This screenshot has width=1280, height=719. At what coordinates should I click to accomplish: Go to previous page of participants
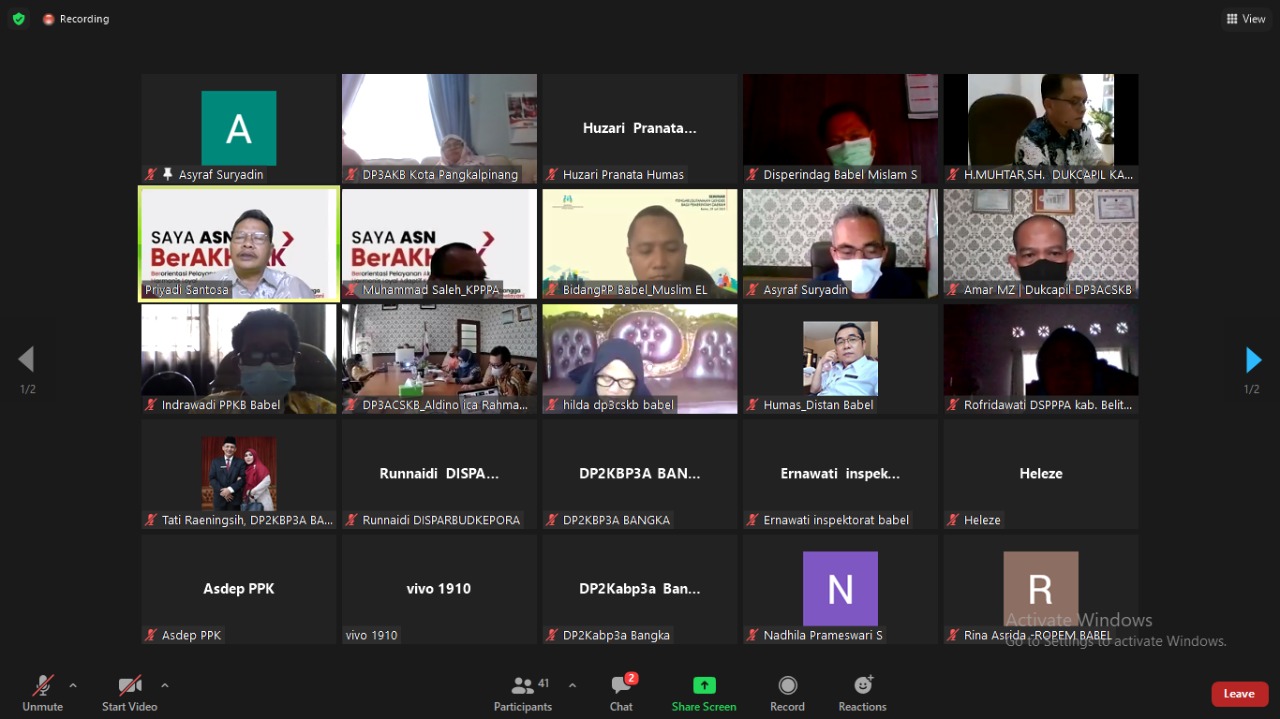coord(27,360)
